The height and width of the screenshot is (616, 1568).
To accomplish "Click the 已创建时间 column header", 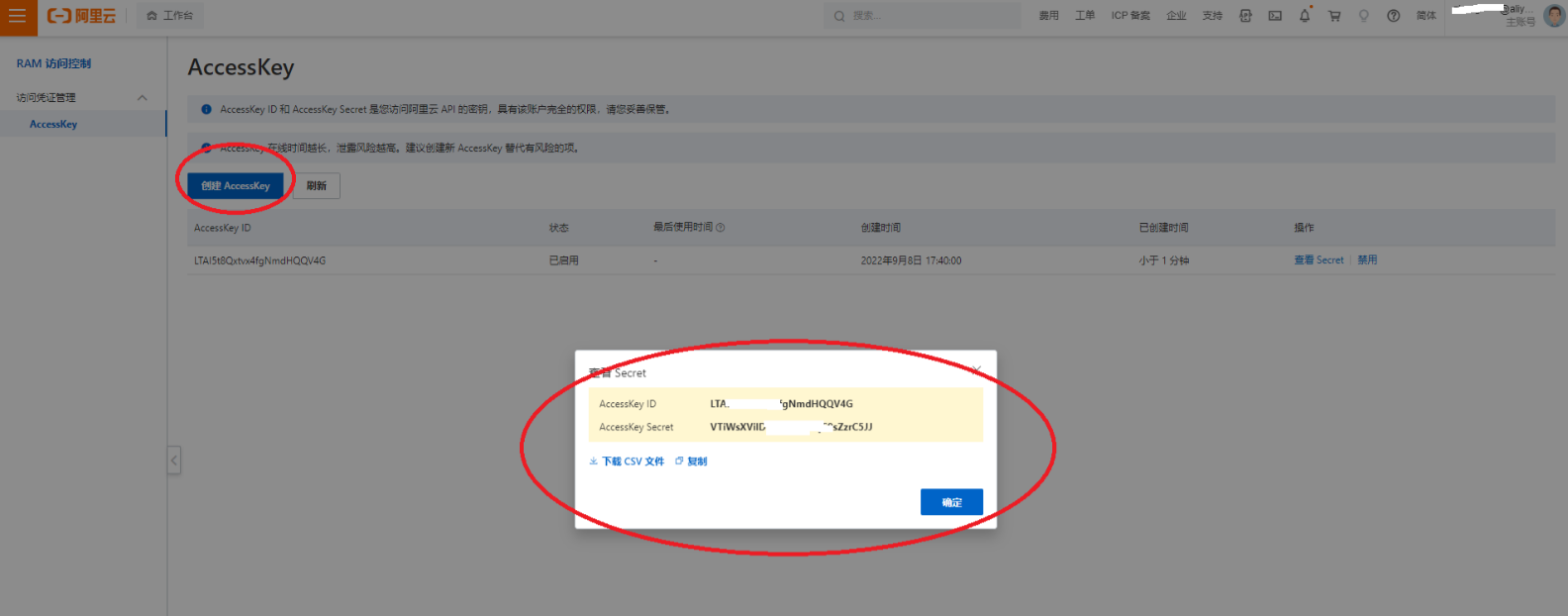I will (1163, 228).
